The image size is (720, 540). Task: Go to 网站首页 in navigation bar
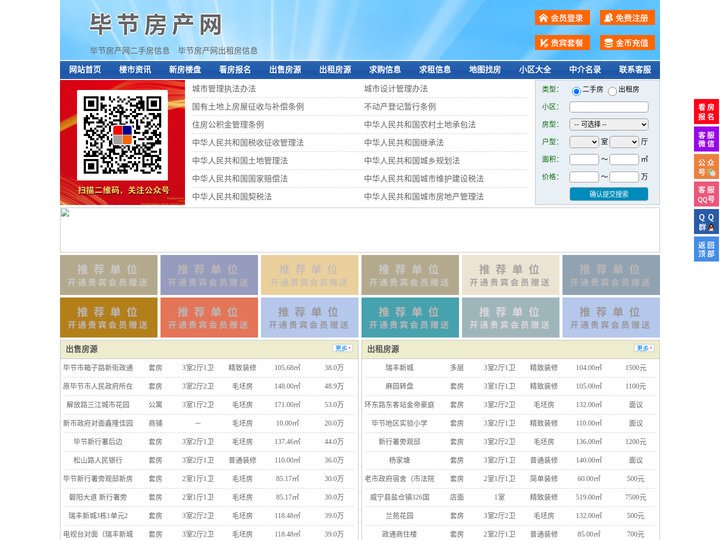coord(85,70)
